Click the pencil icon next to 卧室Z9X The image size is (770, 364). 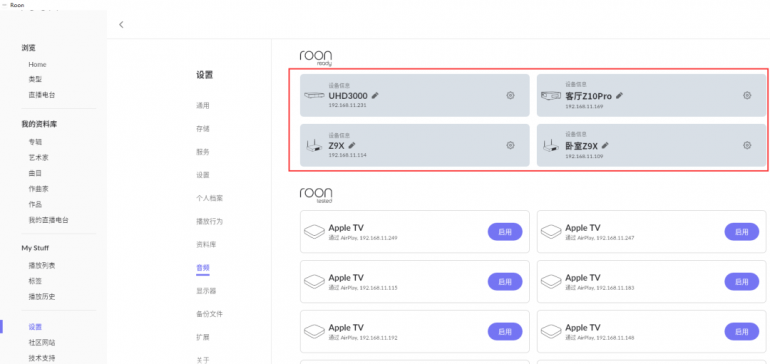605,145
